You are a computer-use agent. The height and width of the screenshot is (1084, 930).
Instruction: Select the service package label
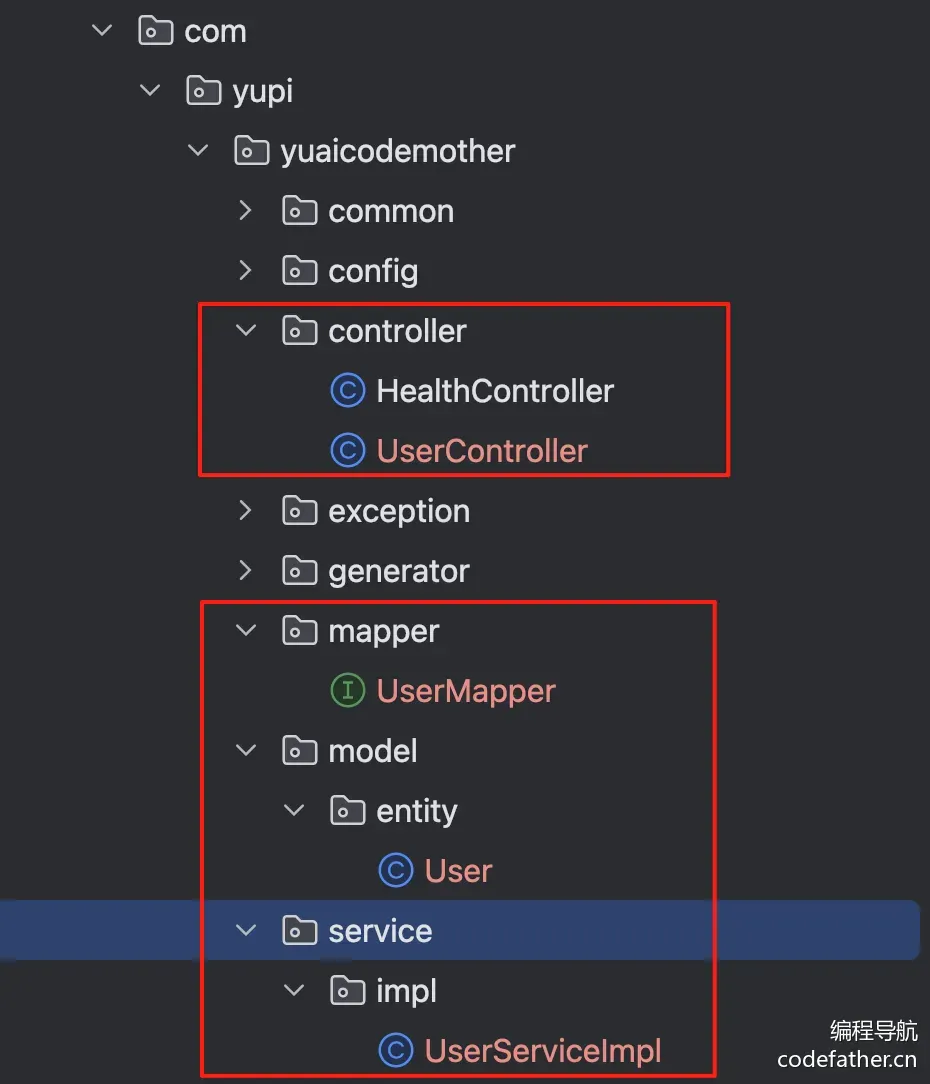coord(380,931)
